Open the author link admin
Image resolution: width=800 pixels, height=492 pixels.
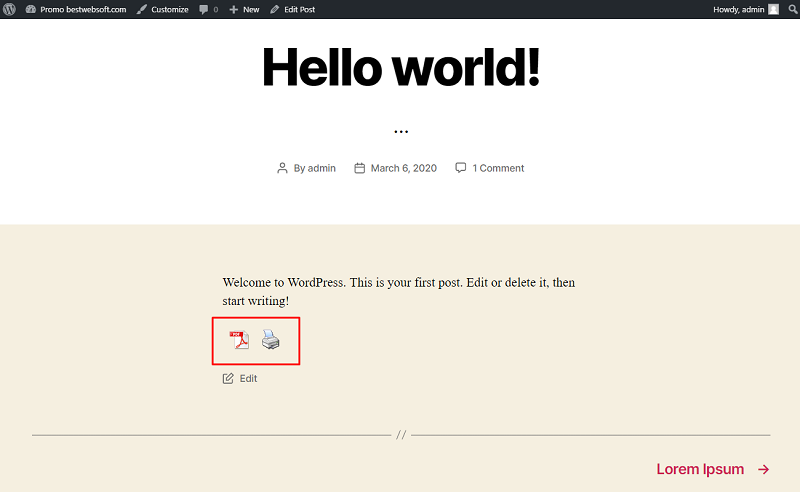point(321,168)
